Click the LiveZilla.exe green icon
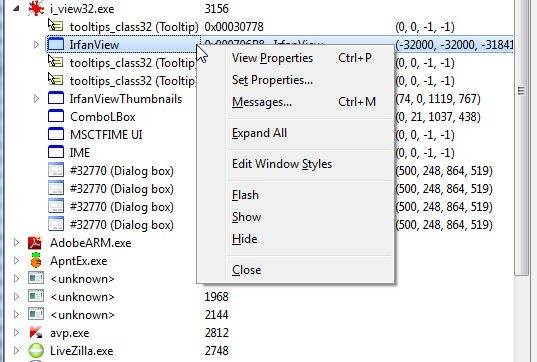The width and height of the screenshot is (537, 362). tap(36, 350)
